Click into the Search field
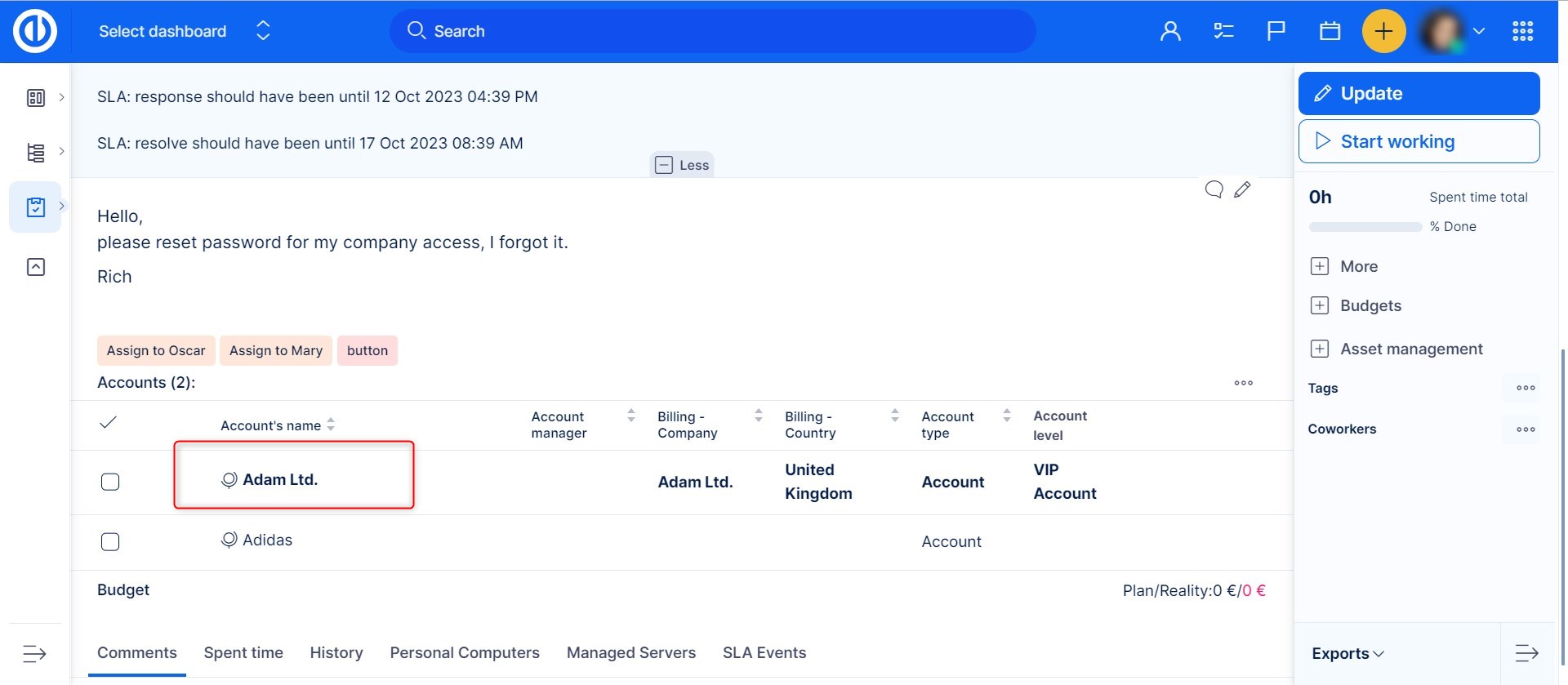Viewport: 1568px width, 685px height. (x=712, y=31)
